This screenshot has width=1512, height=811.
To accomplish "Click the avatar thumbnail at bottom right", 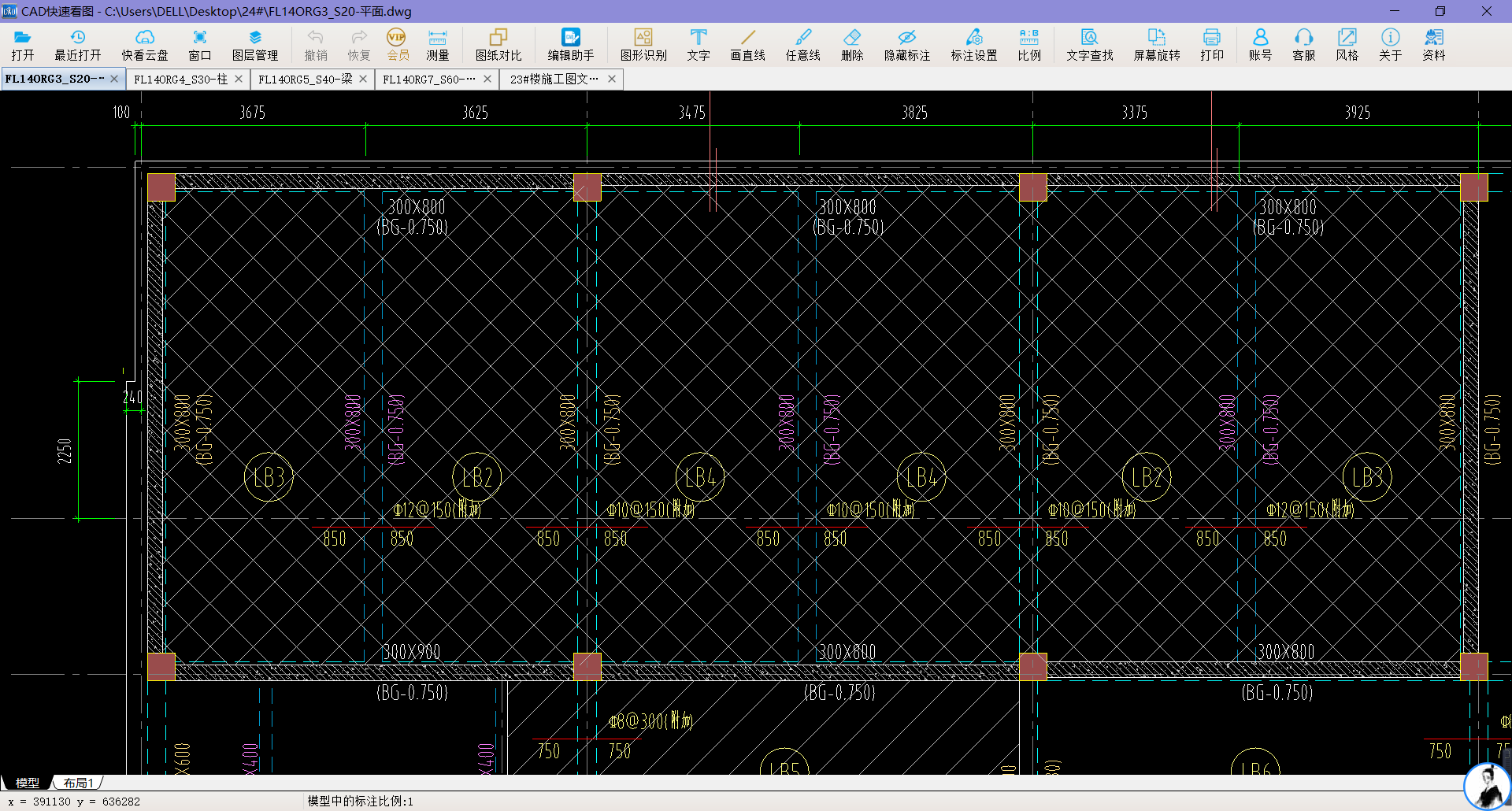I will [x=1487, y=786].
